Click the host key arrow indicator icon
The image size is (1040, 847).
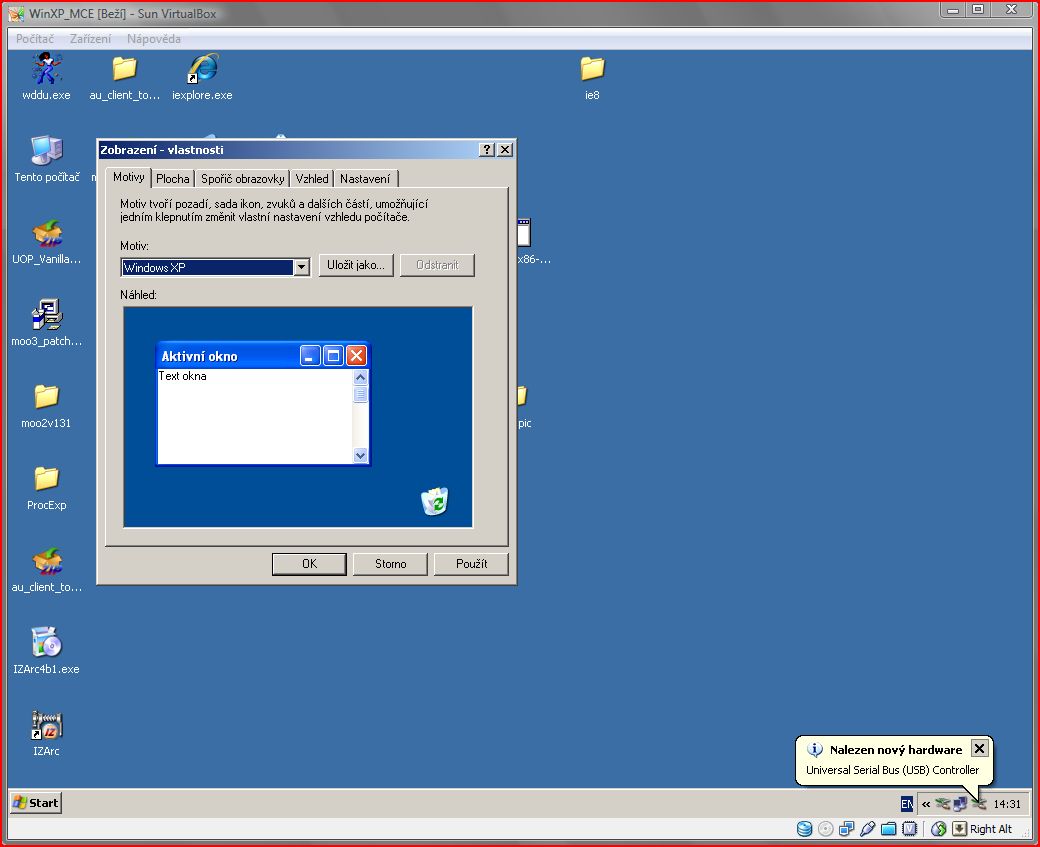click(959, 828)
